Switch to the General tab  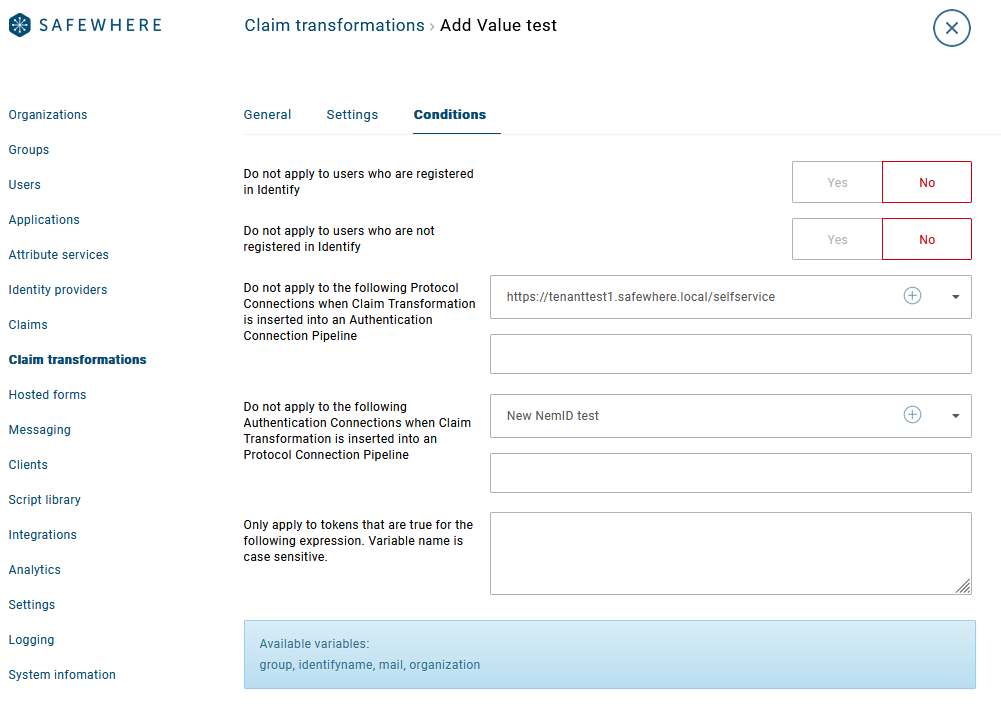coord(267,115)
